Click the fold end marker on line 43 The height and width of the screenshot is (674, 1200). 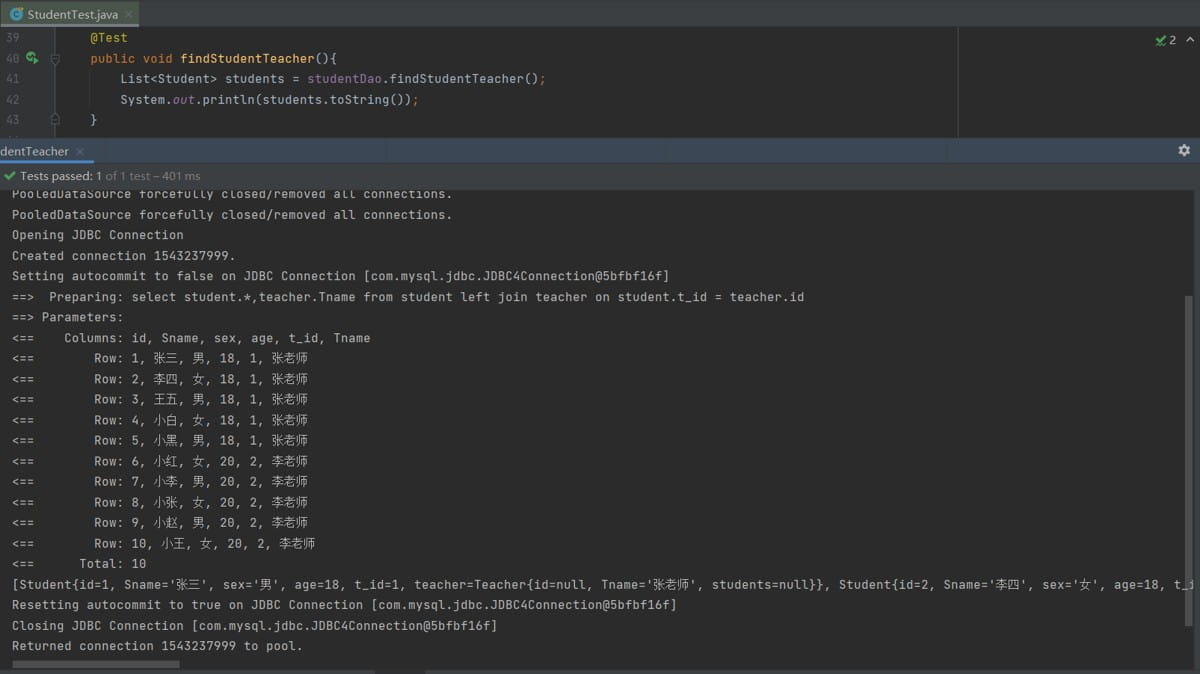[56, 120]
